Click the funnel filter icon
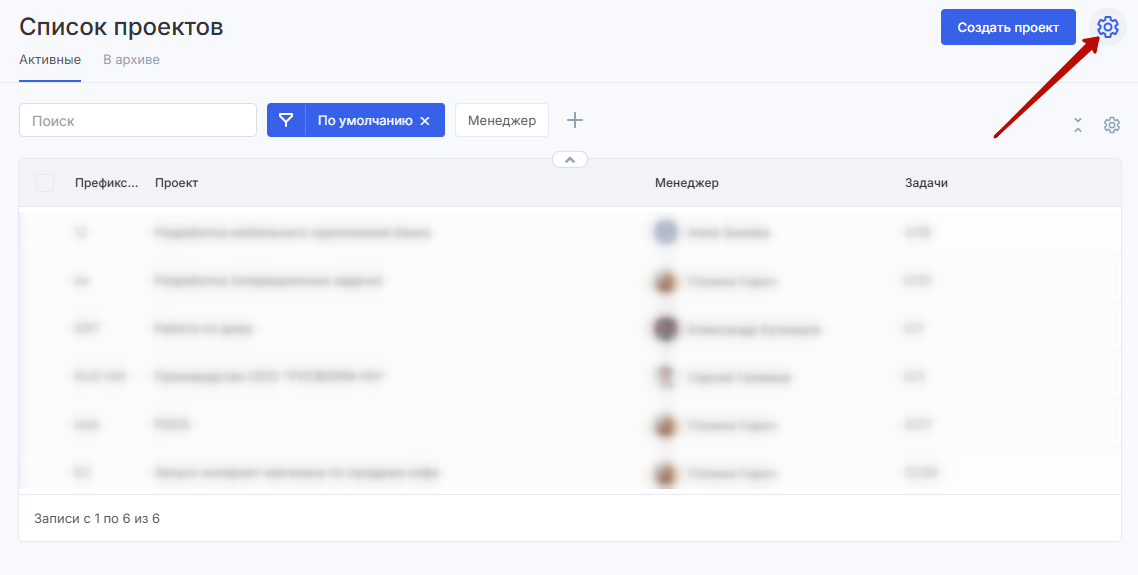The height and width of the screenshot is (575, 1138). 286,120
